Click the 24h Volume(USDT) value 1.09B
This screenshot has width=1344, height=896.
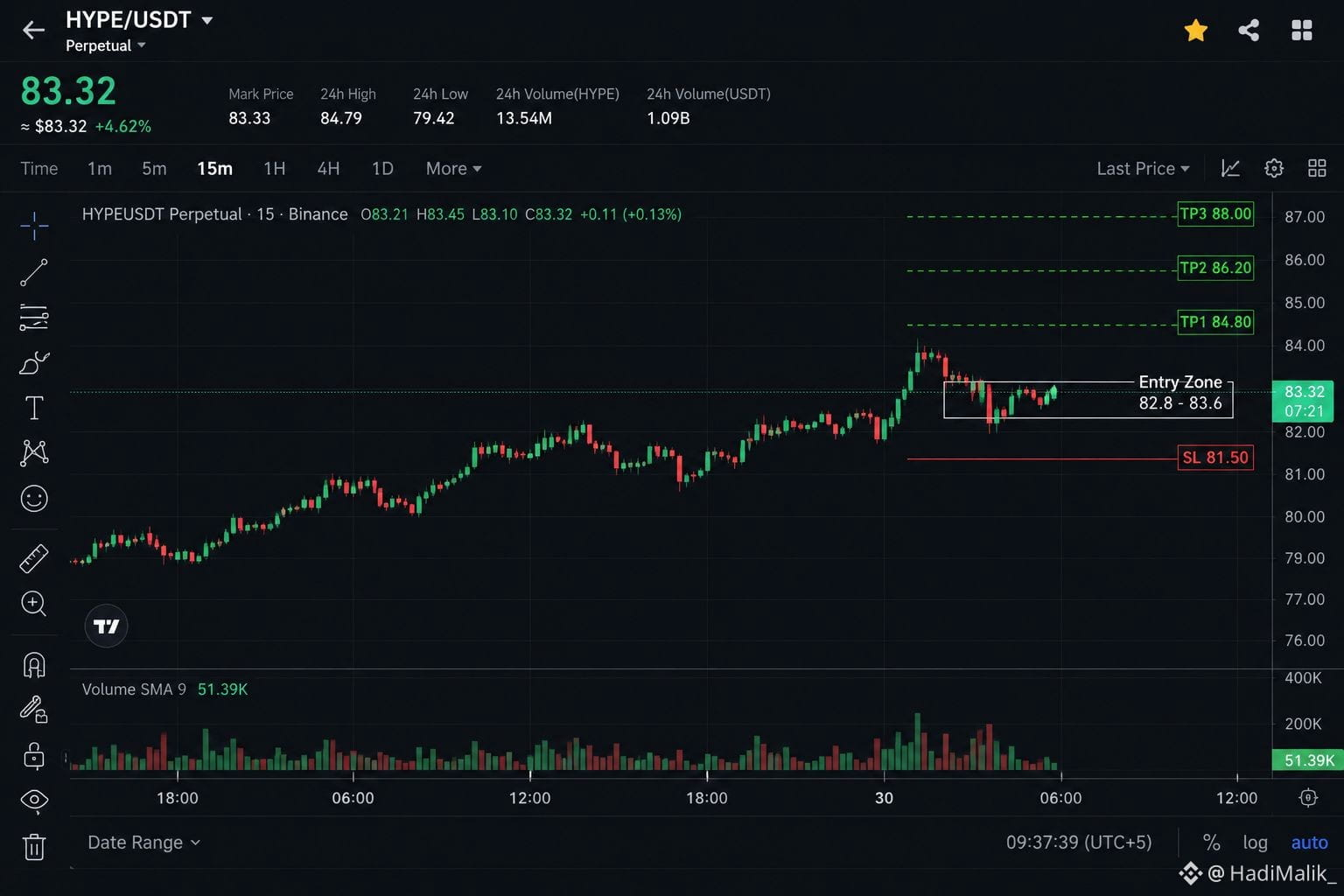(668, 118)
